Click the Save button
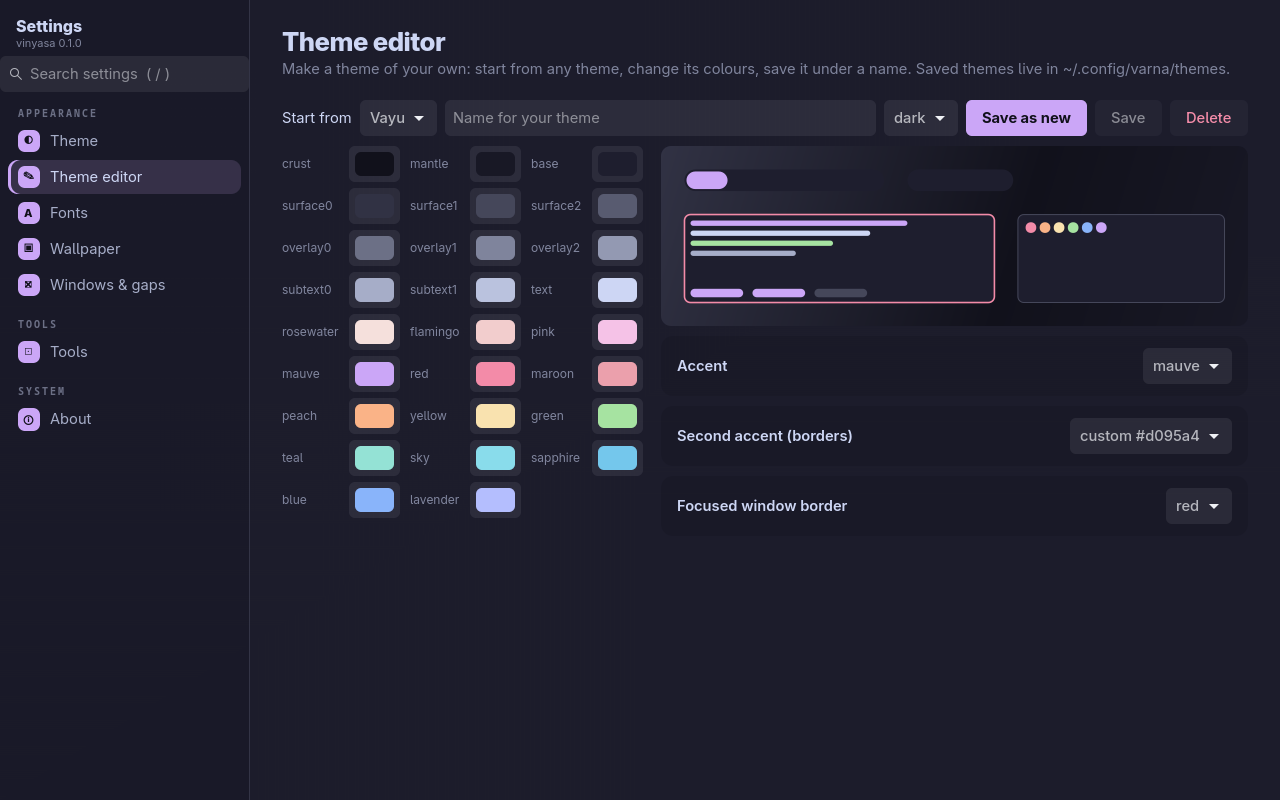This screenshot has width=1280, height=800. click(x=1128, y=118)
